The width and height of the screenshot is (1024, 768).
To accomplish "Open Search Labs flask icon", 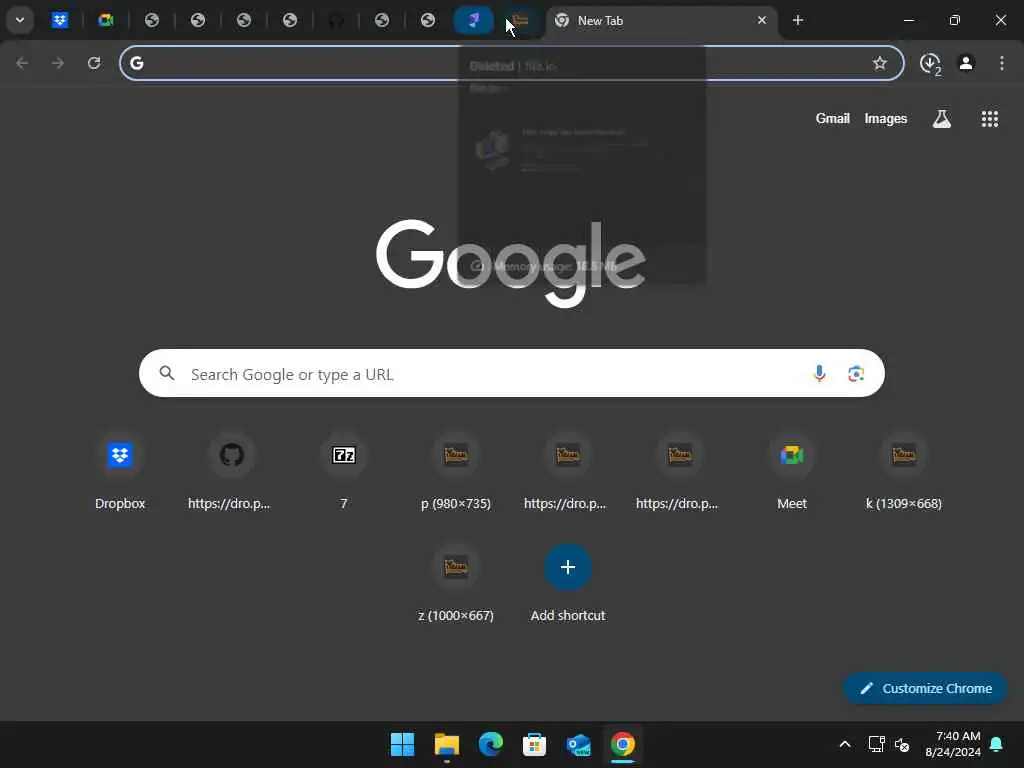I will pos(942,118).
